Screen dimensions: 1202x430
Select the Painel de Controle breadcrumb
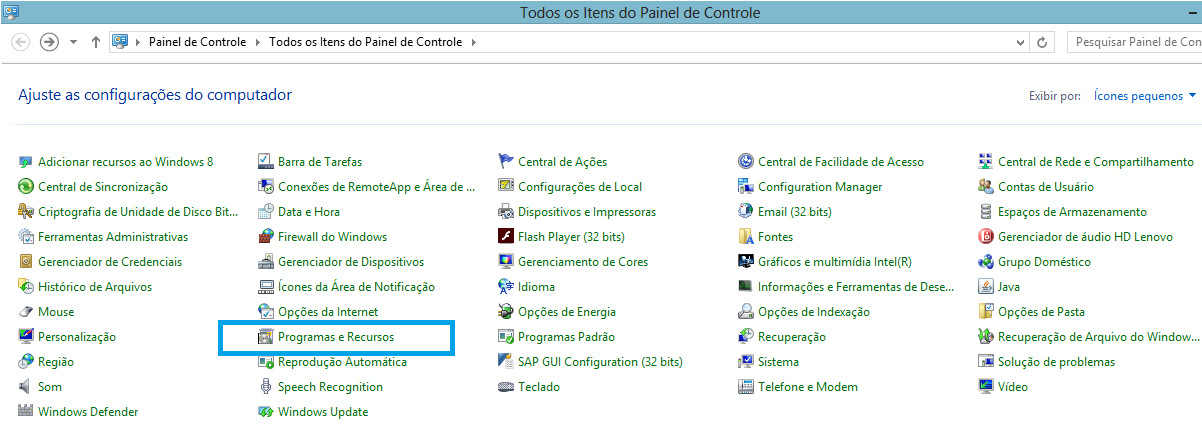(x=199, y=43)
